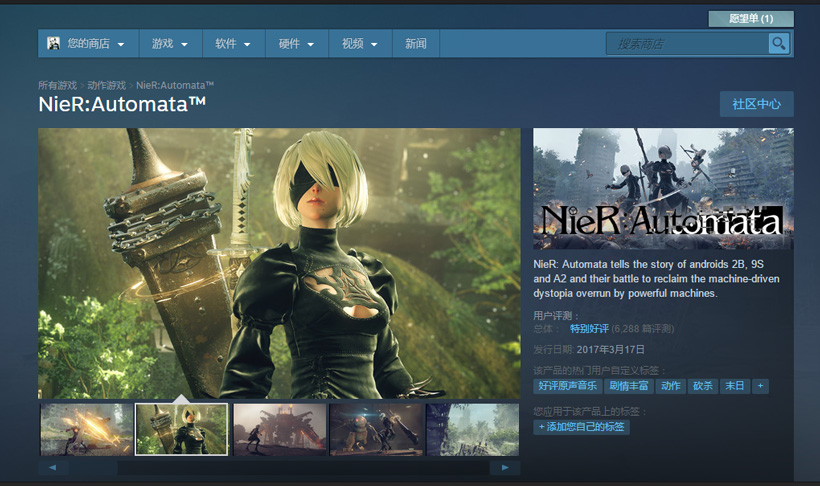Click the 所有游戏 breadcrumb link

[58, 85]
